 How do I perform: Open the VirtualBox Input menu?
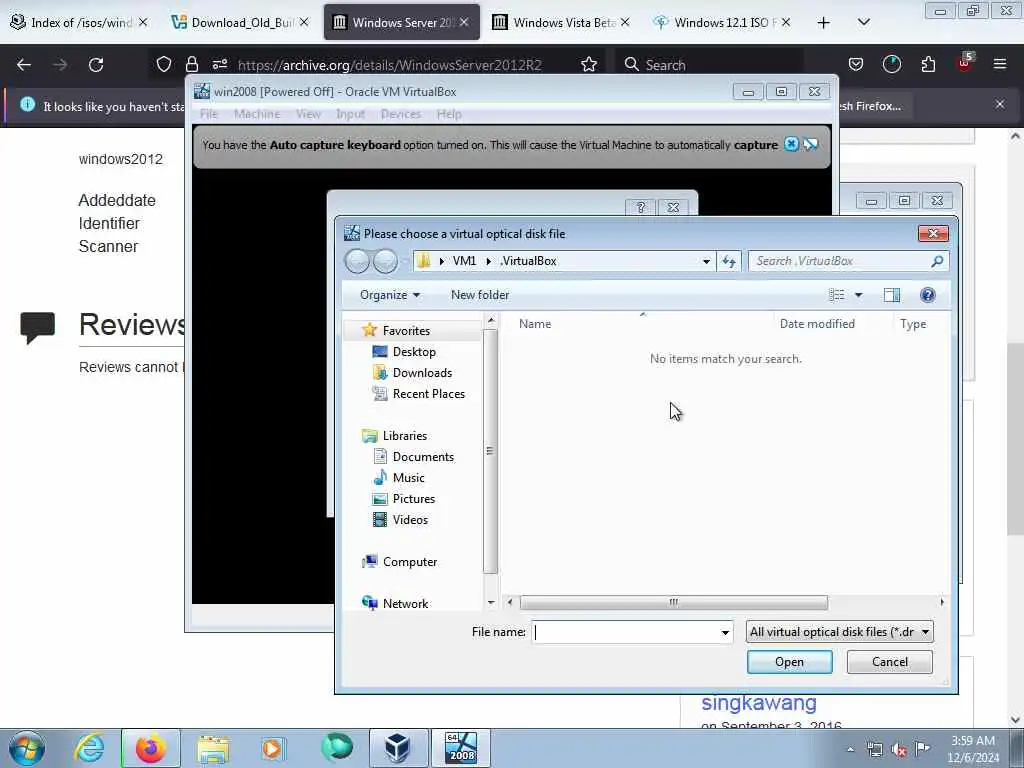click(x=350, y=114)
